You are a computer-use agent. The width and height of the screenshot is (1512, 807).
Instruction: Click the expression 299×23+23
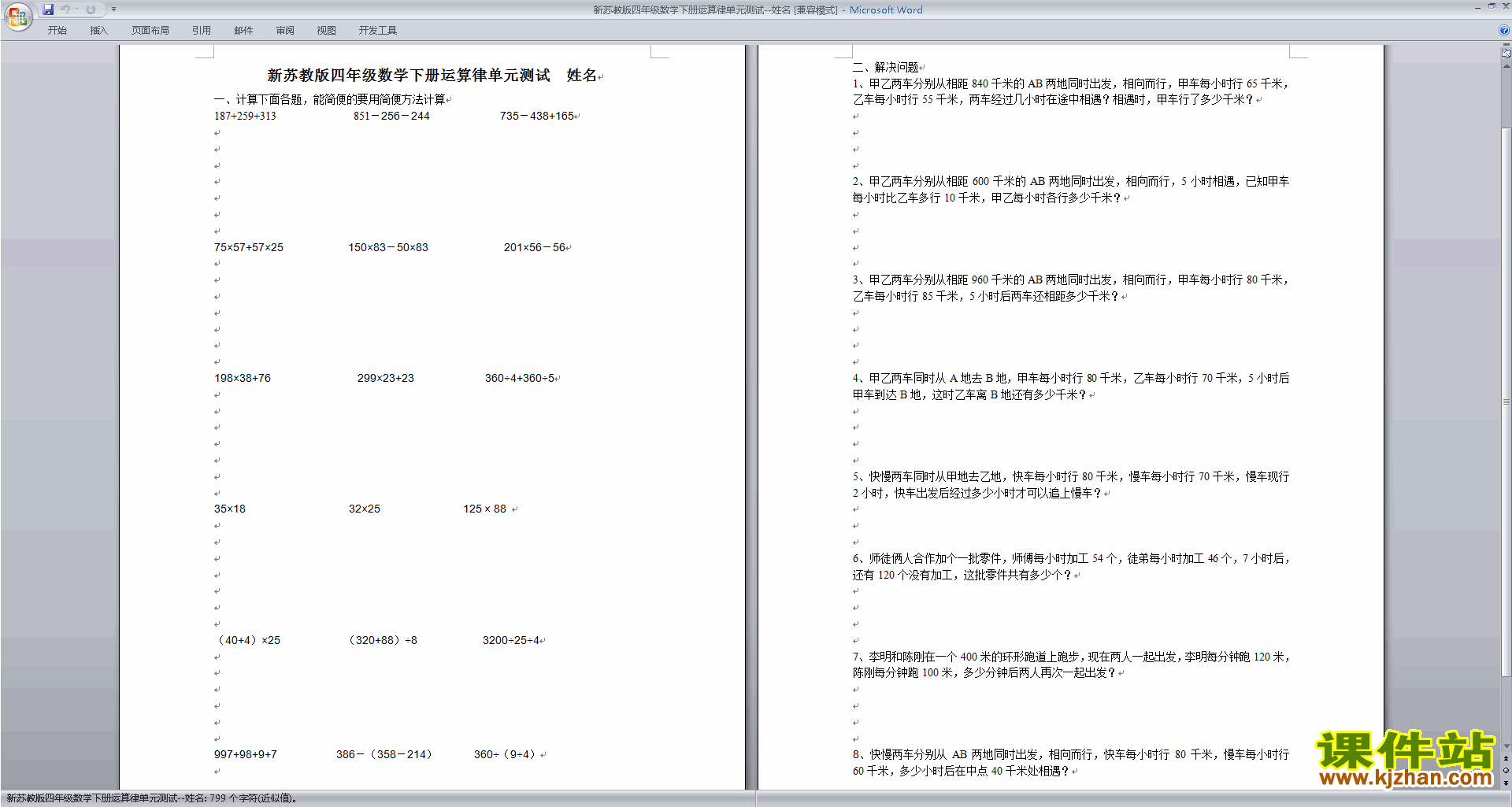tap(386, 378)
